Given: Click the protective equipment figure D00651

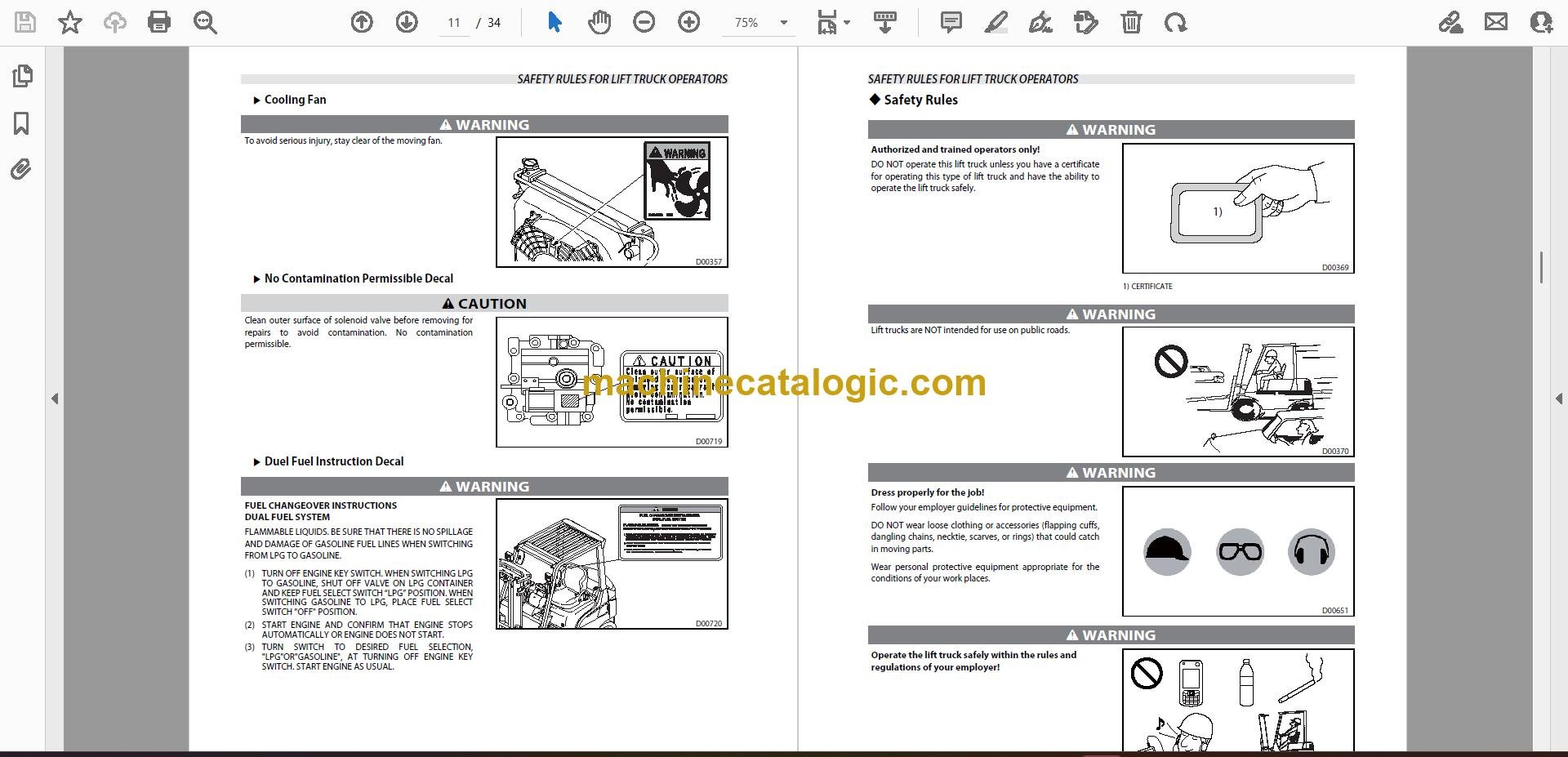Looking at the screenshot, I should click(x=1238, y=551).
